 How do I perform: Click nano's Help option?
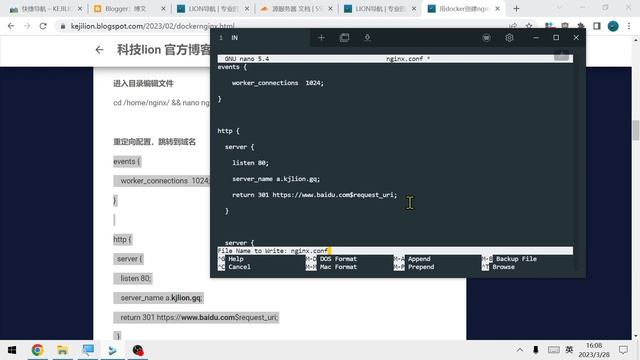236,259
